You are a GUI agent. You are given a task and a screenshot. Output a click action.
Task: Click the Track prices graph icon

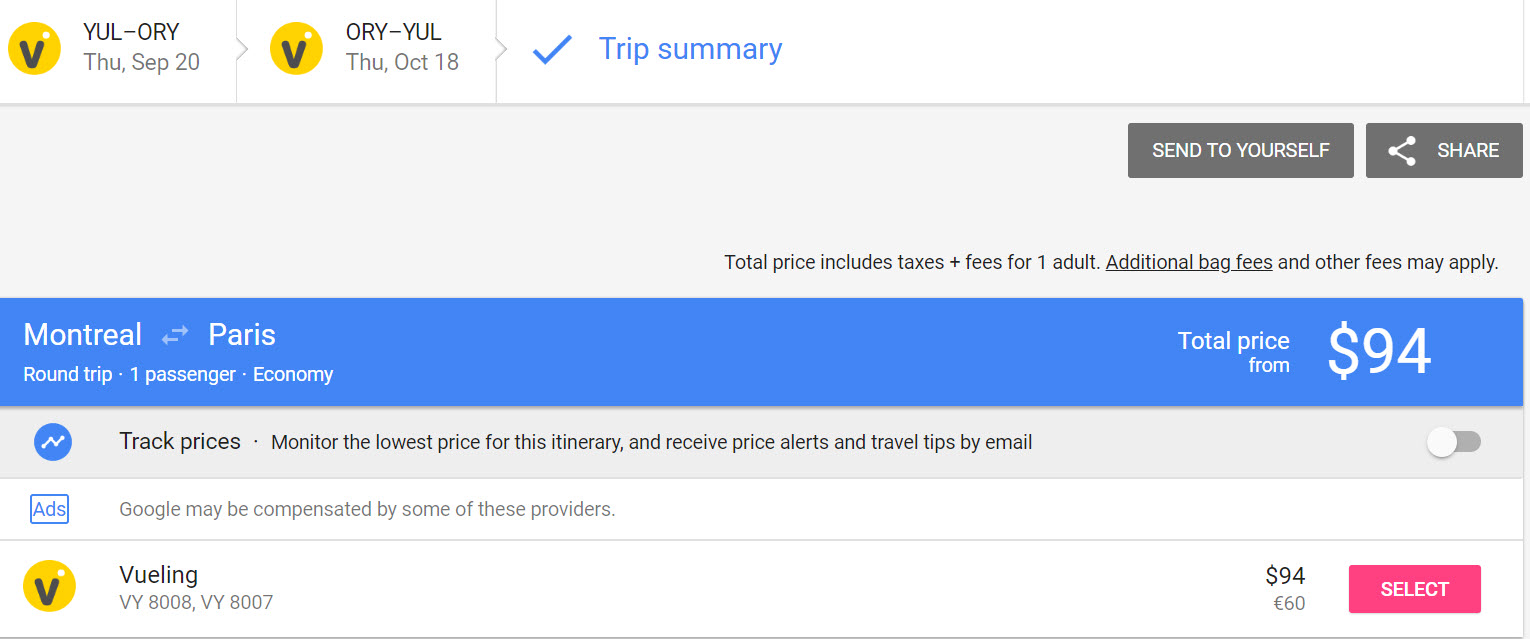[52, 441]
